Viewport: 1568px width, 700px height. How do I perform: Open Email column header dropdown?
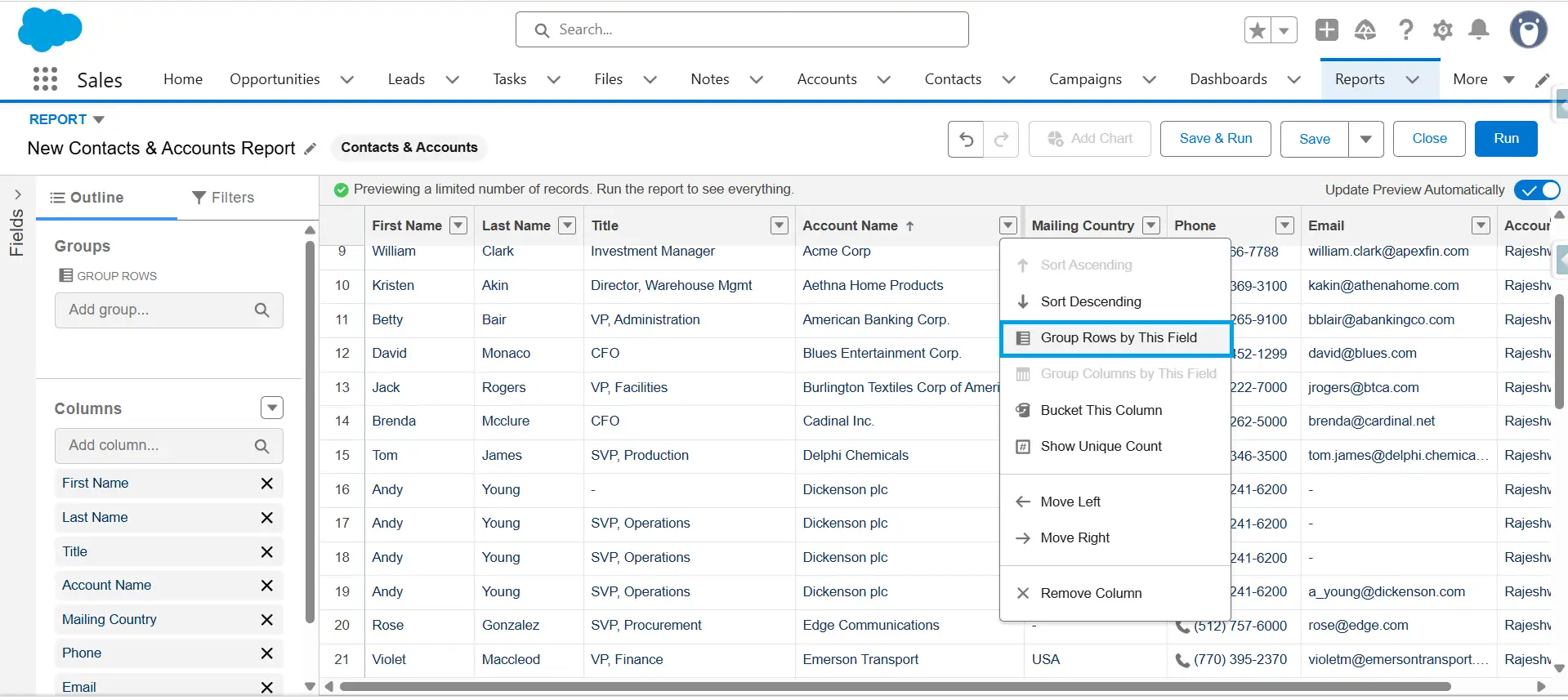click(x=1481, y=225)
